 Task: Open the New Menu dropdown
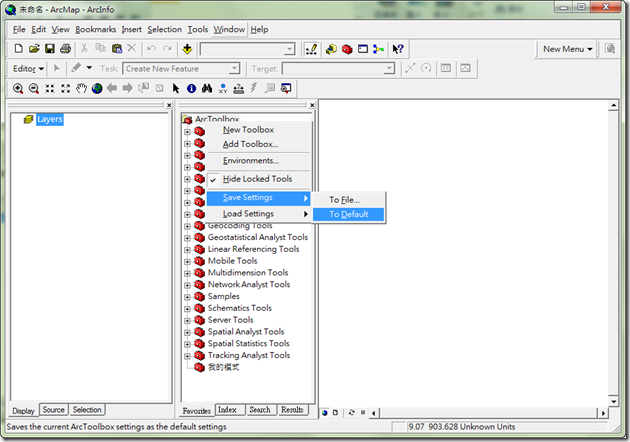click(x=567, y=49)
